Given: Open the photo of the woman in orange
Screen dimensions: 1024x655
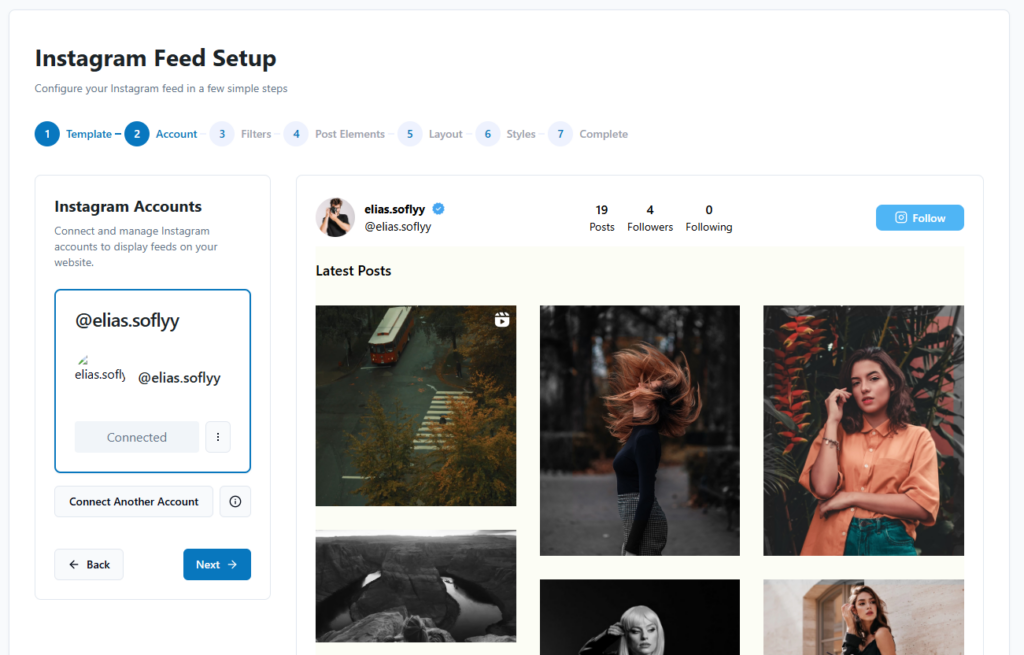Looking at the screenshot, I should coord(863,430).
